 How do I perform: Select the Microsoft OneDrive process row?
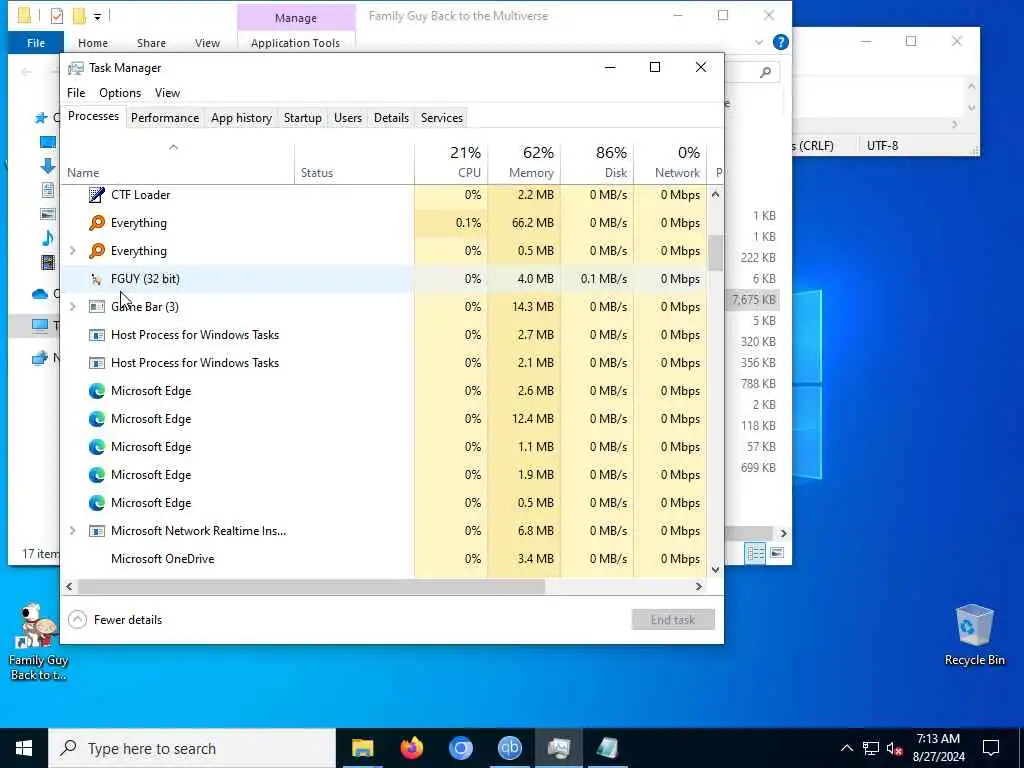point(383,559)
